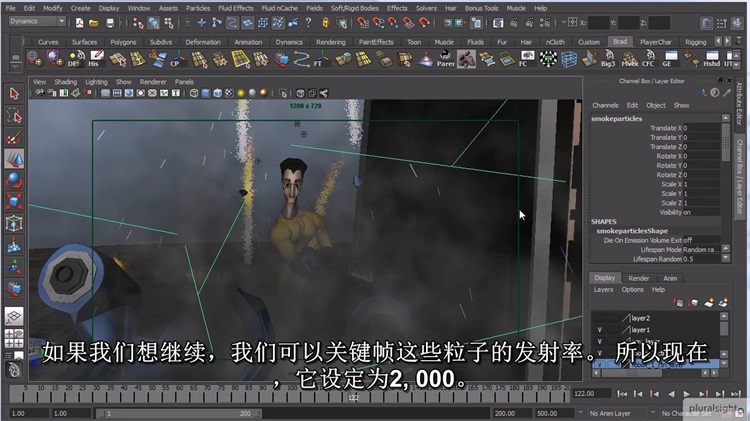Click channel box scroll up arrow
Screen dimensions: 750x421
pos(726,118)
